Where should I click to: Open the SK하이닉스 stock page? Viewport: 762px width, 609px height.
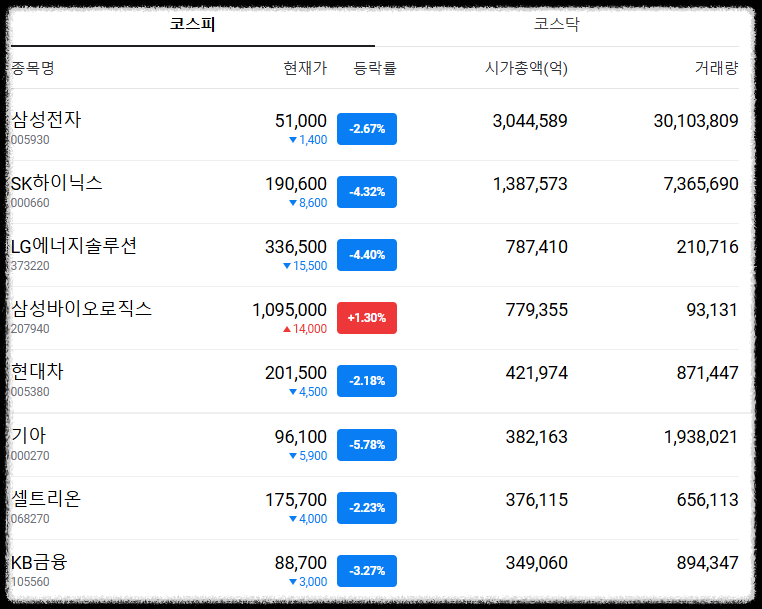(56, 183)
